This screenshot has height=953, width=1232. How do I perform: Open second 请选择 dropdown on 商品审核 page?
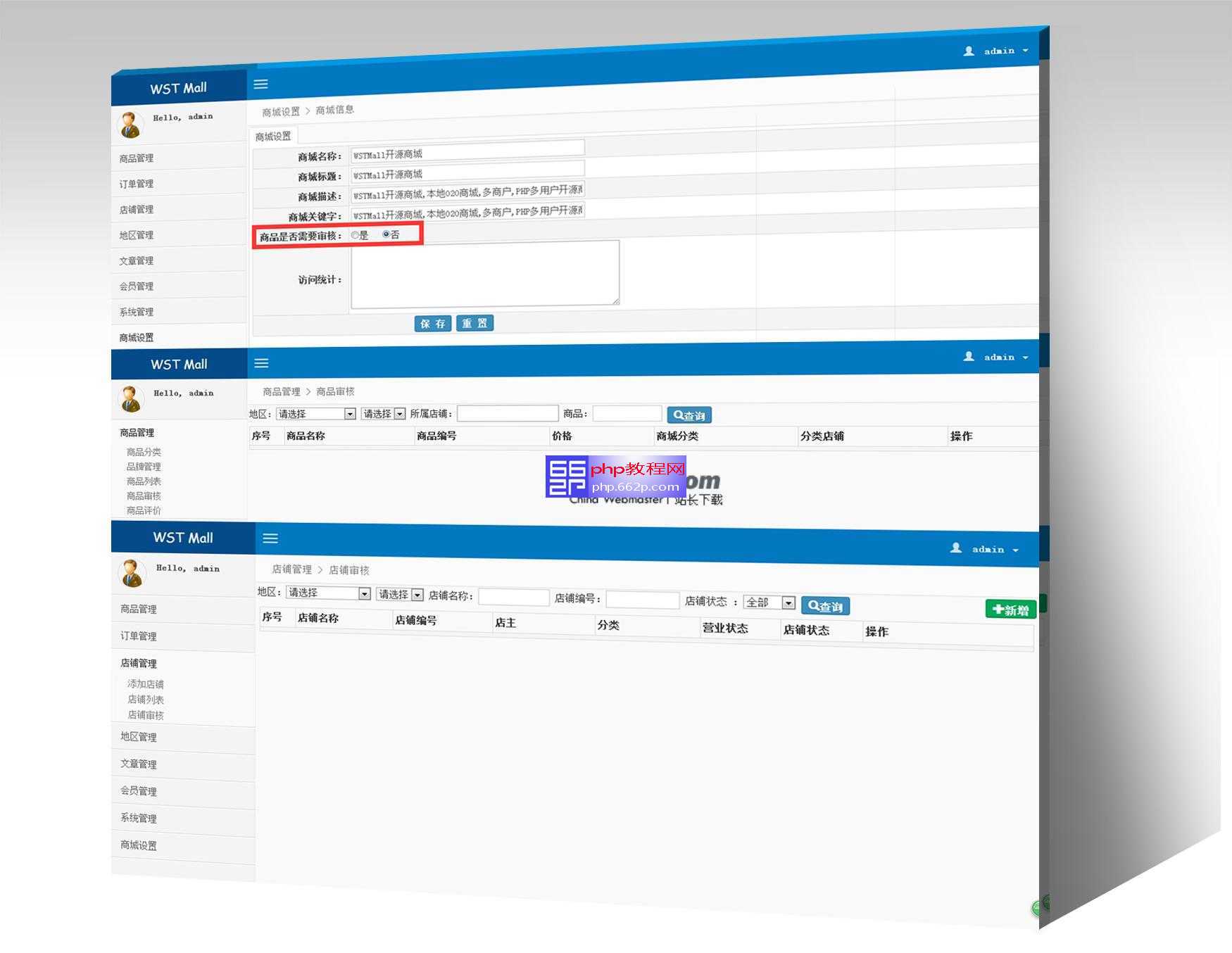tap(384, 414)
